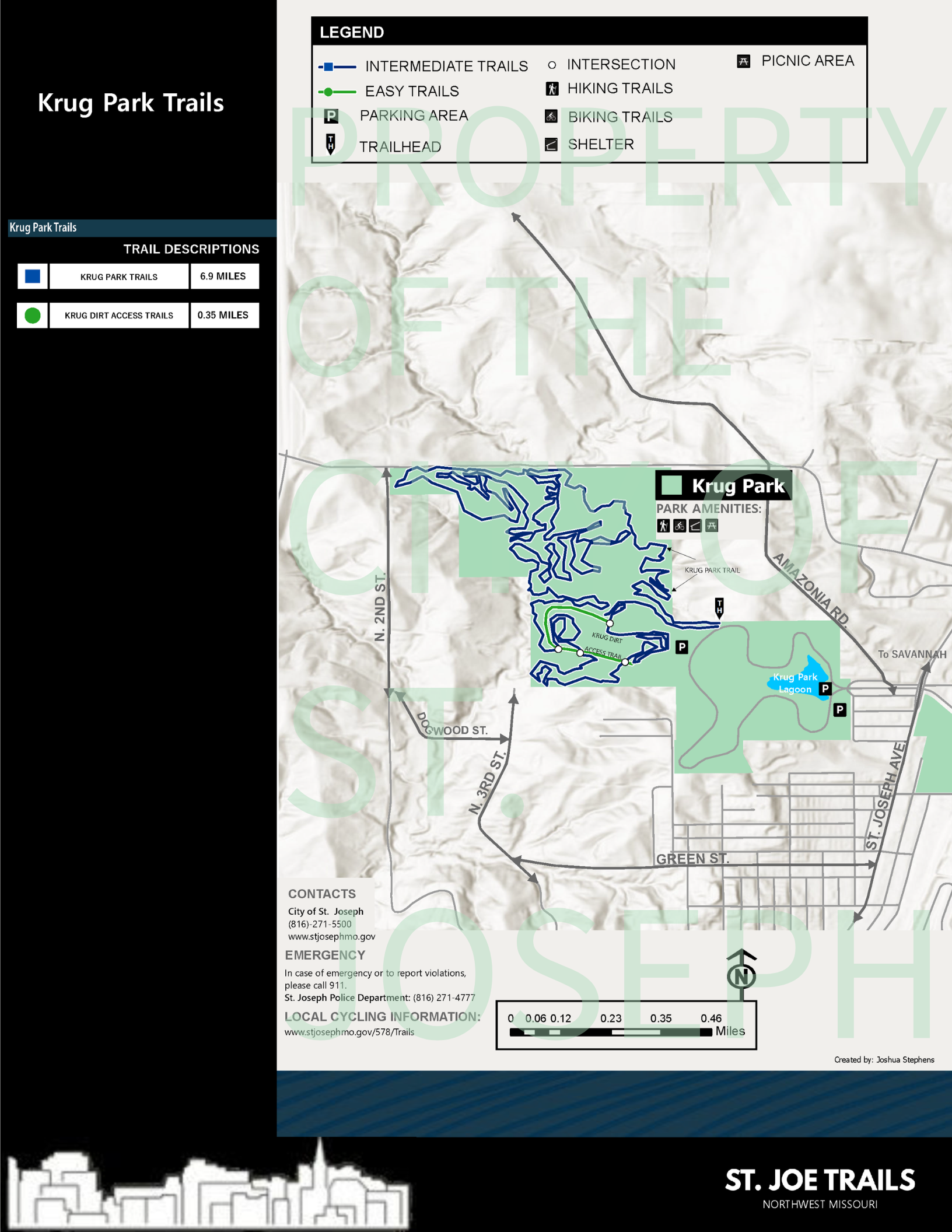Open the www.stjosephmo.gov link under Contacts
The image size is (952, 1232).
tap(331, 936)
